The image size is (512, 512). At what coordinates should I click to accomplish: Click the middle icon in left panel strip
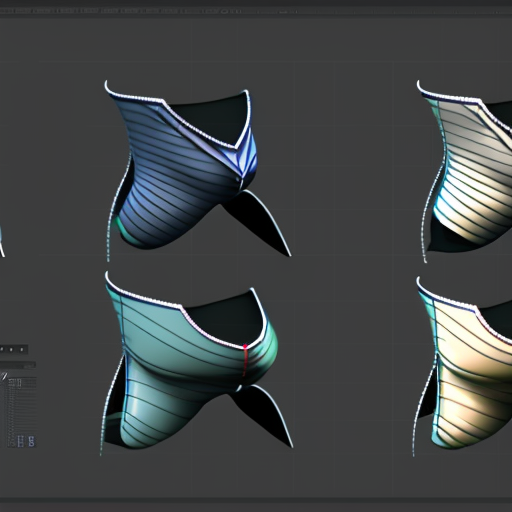tap(11, 349)
